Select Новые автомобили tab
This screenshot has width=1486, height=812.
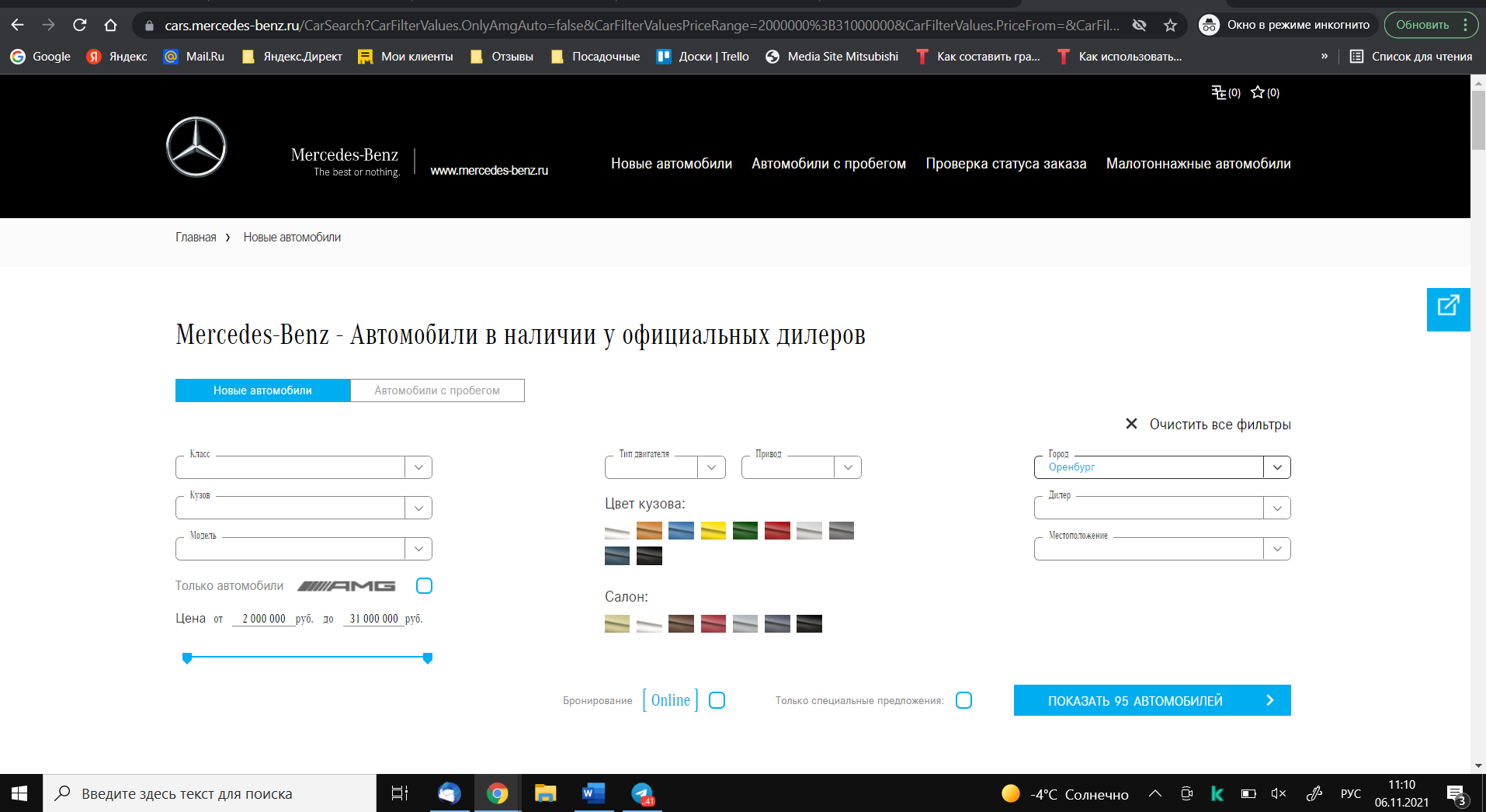tap(262, 390)
